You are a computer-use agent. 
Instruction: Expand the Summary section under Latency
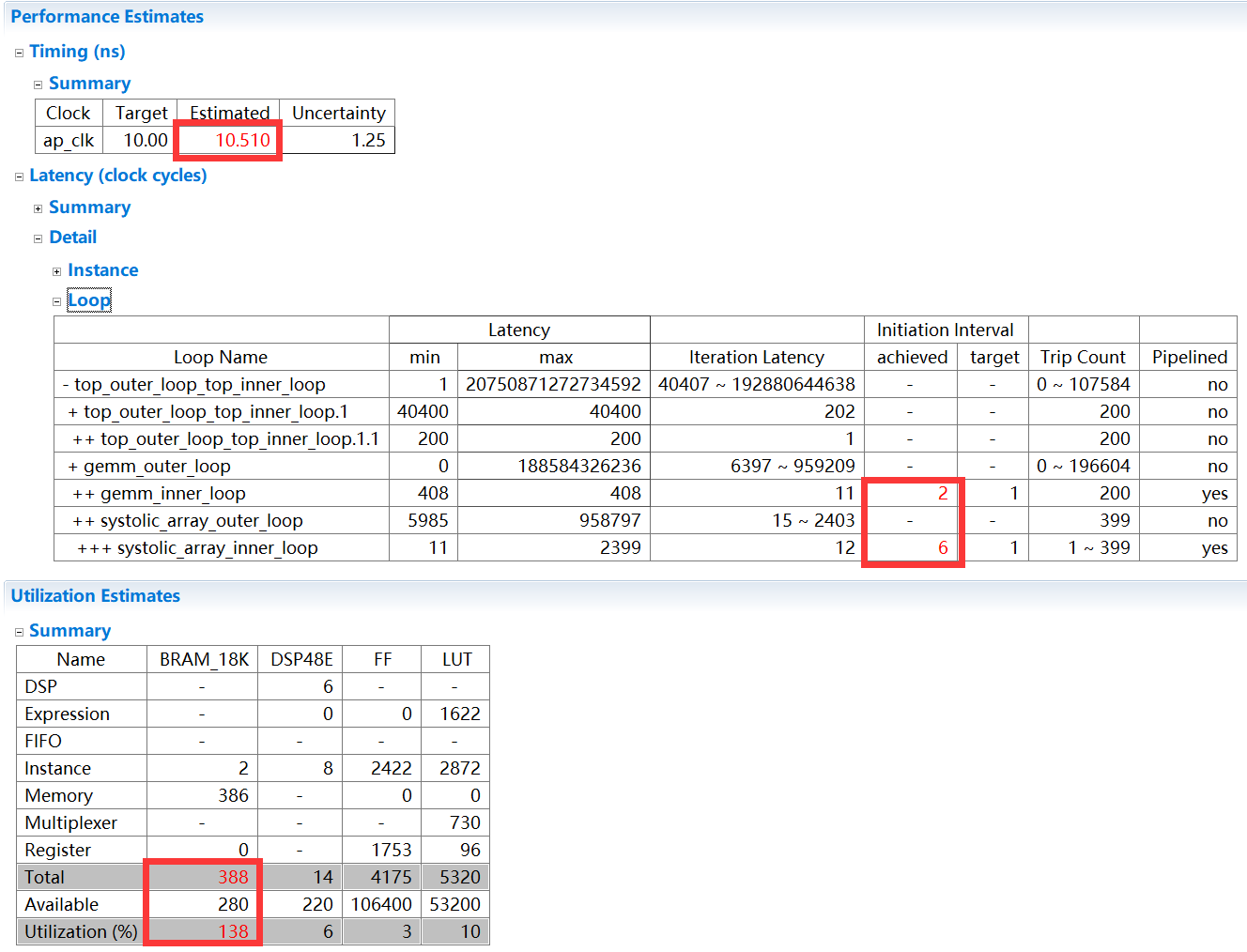click(x=38, y=208)
